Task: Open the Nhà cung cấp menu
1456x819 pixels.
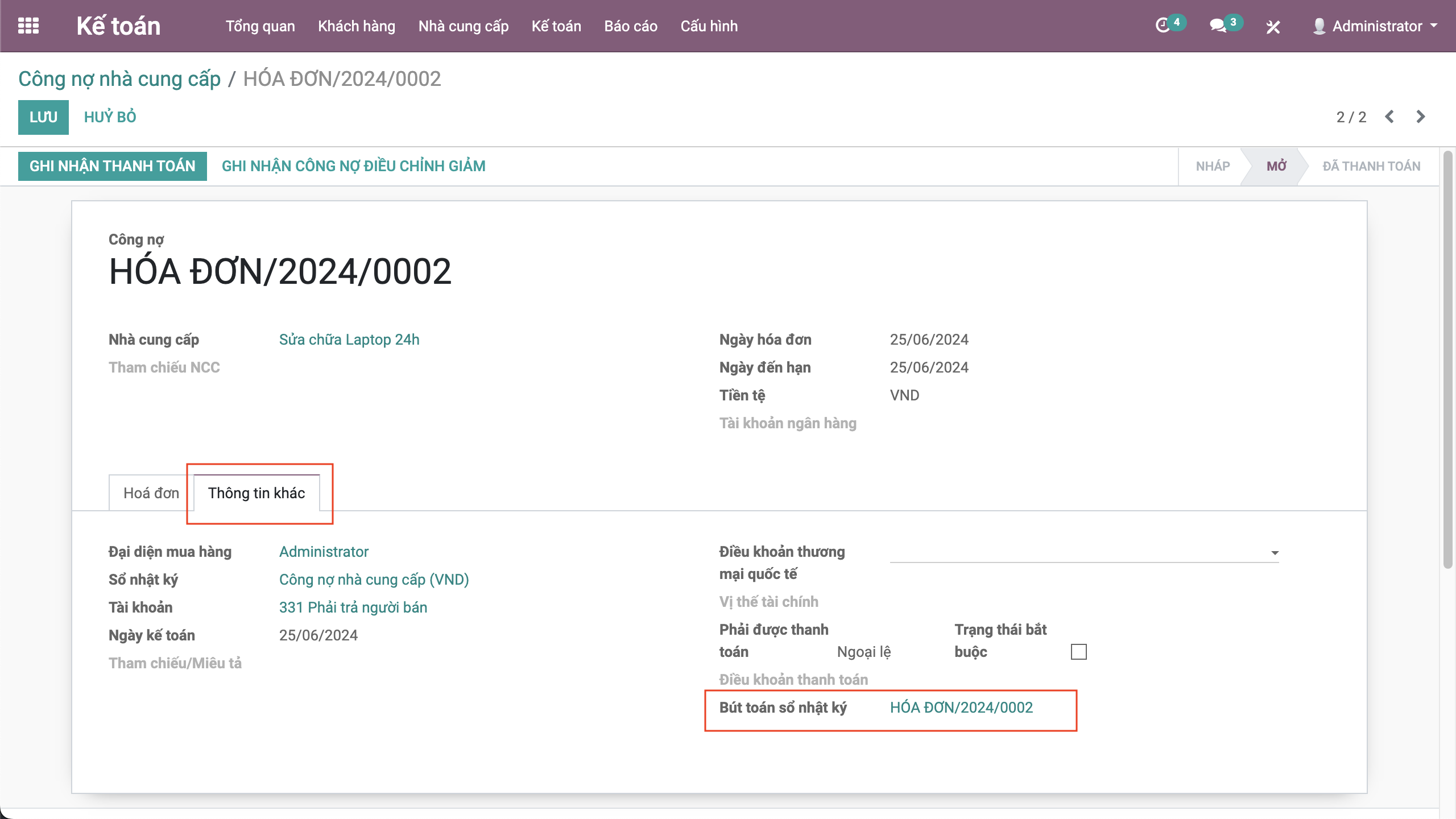Action: pyautogui.click(x=463, y=26)
